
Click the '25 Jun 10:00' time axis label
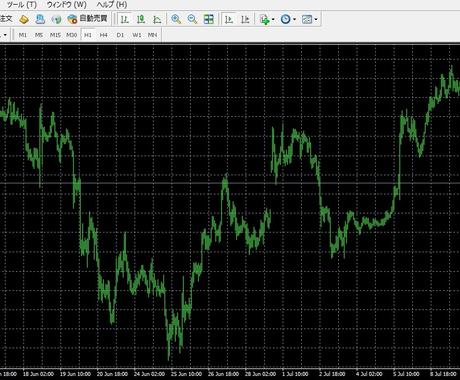[x=186, y=374]
